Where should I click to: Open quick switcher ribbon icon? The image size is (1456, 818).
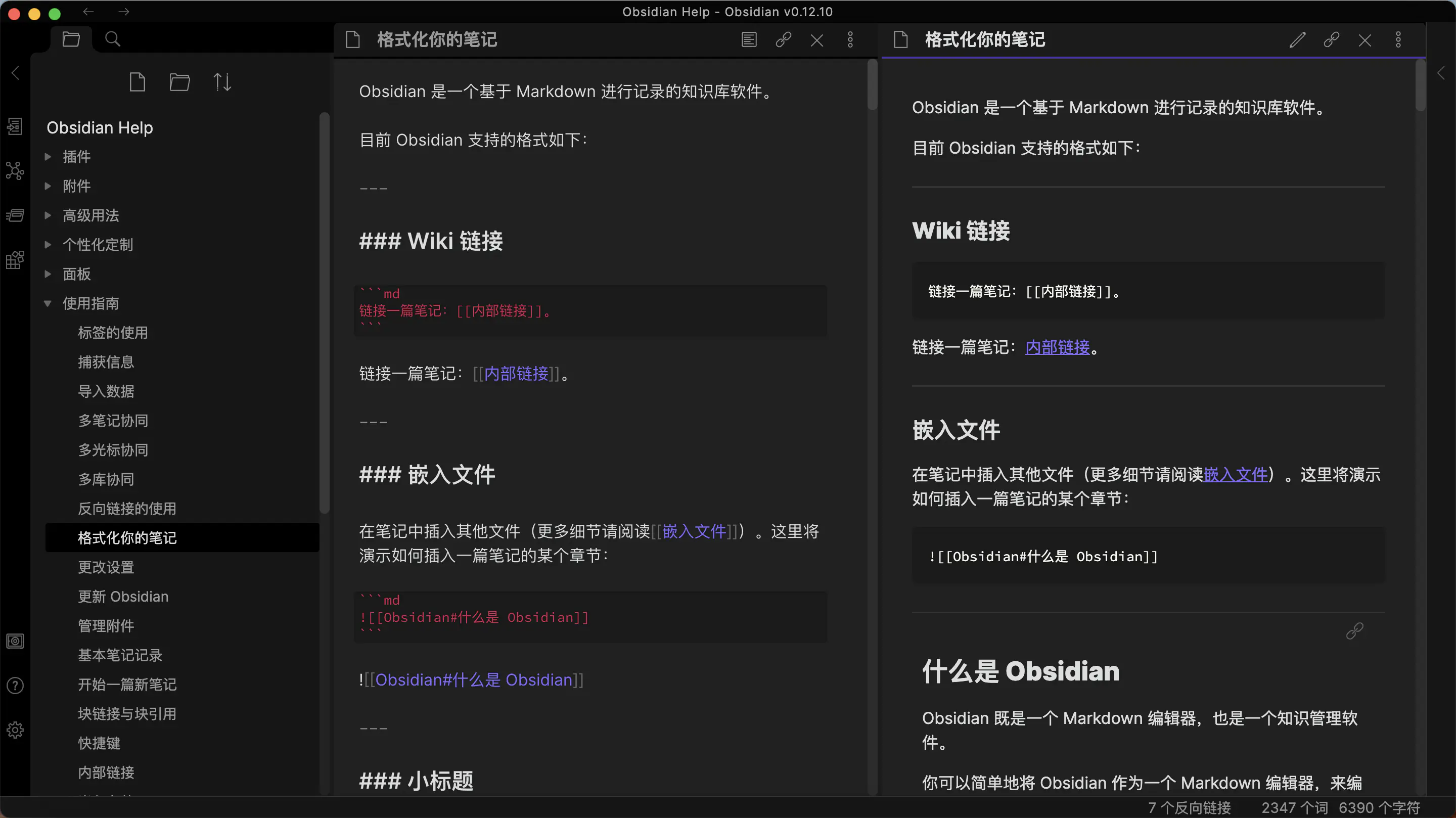[15, 126]
